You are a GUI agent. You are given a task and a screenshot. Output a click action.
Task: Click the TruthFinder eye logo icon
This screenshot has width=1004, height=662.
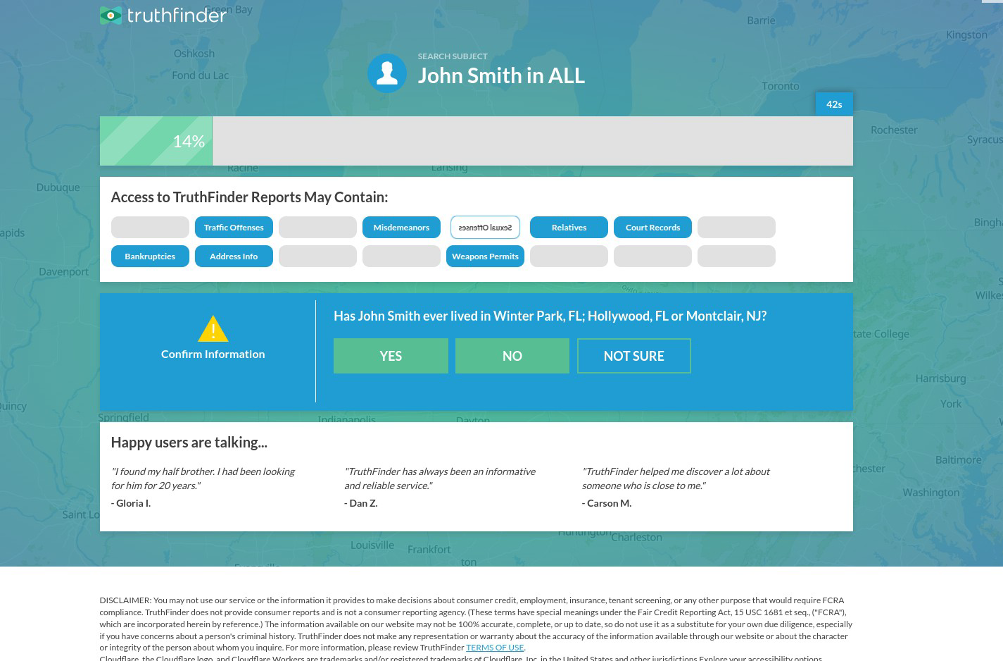click(x=110, y=15)
